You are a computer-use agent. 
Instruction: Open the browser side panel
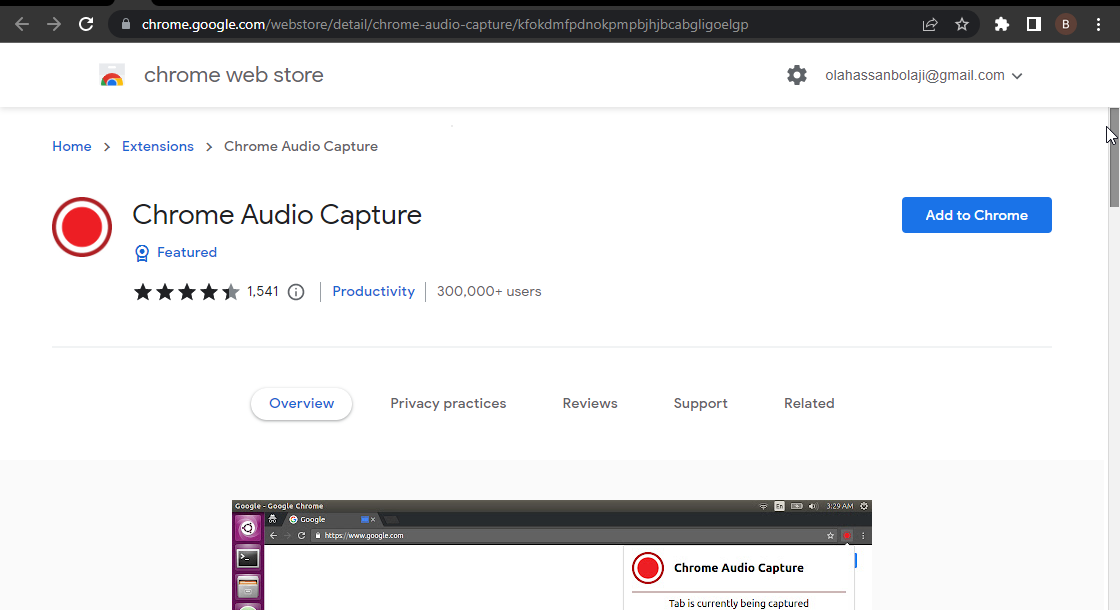pos(1034,24)
